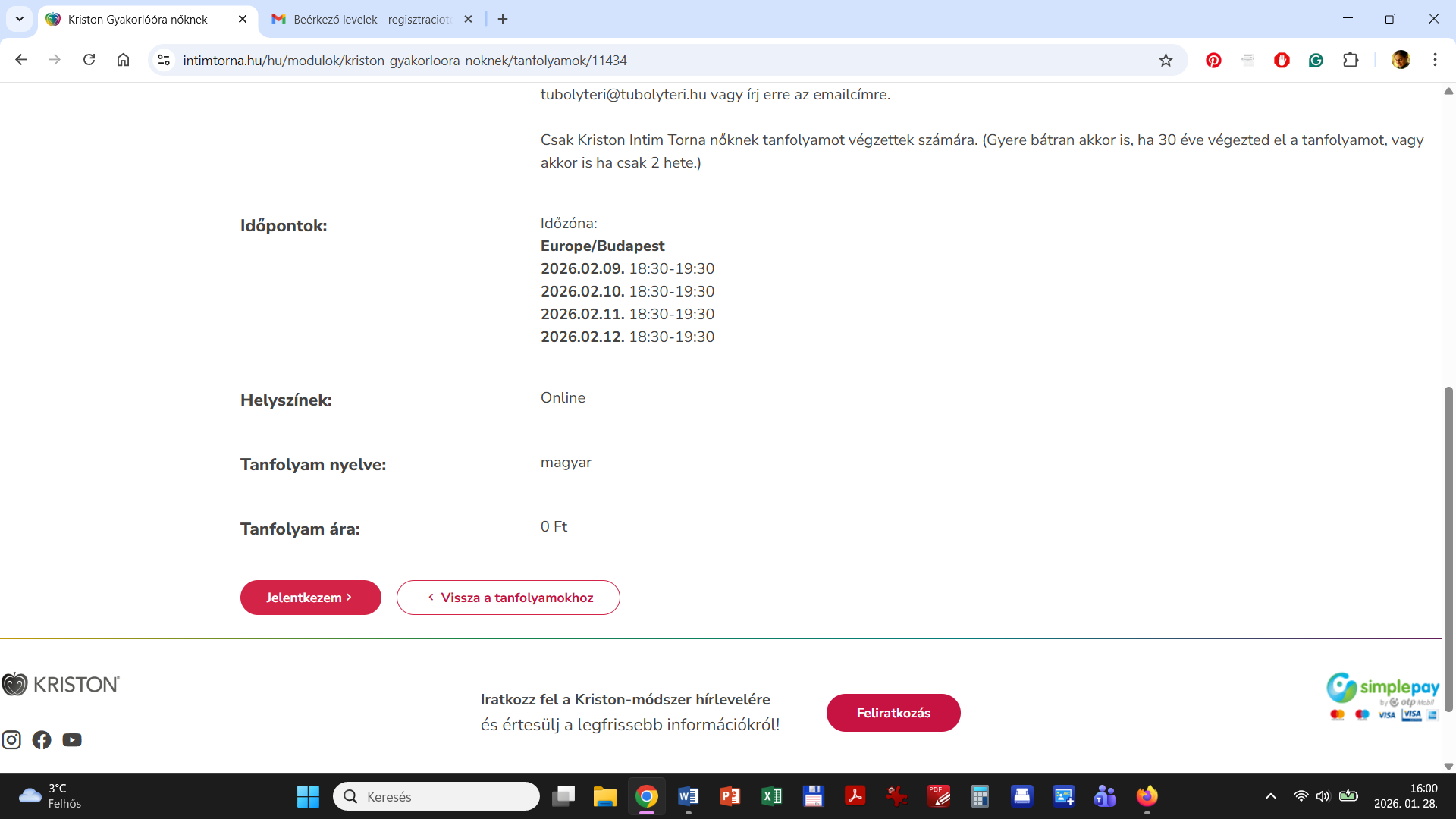Image resolution: width=1456 pixels, height=819 pixels.
Task: Click the Windows Keresés search box
Action: click(437, 796)
